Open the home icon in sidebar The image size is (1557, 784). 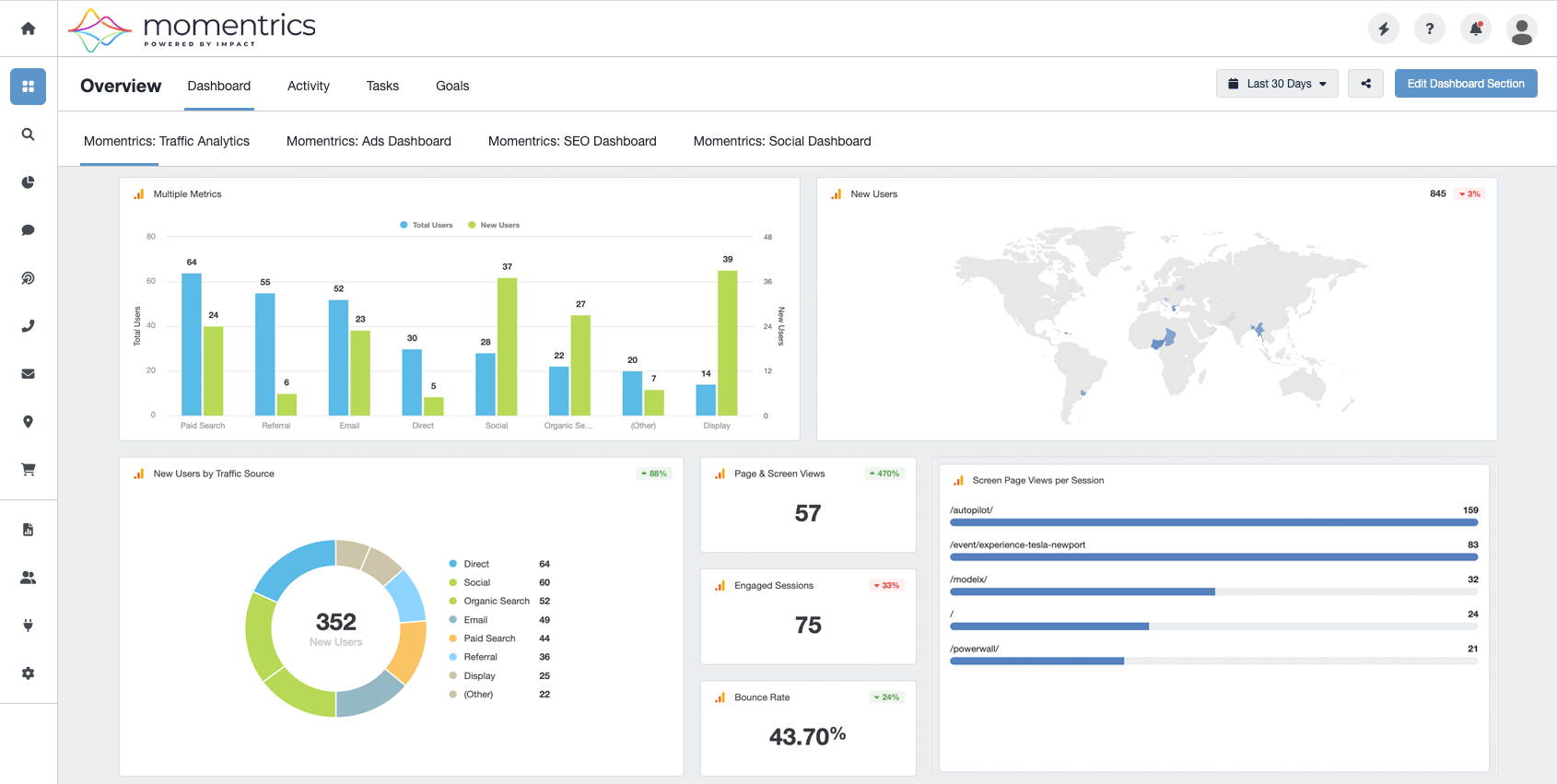[28, 29]
